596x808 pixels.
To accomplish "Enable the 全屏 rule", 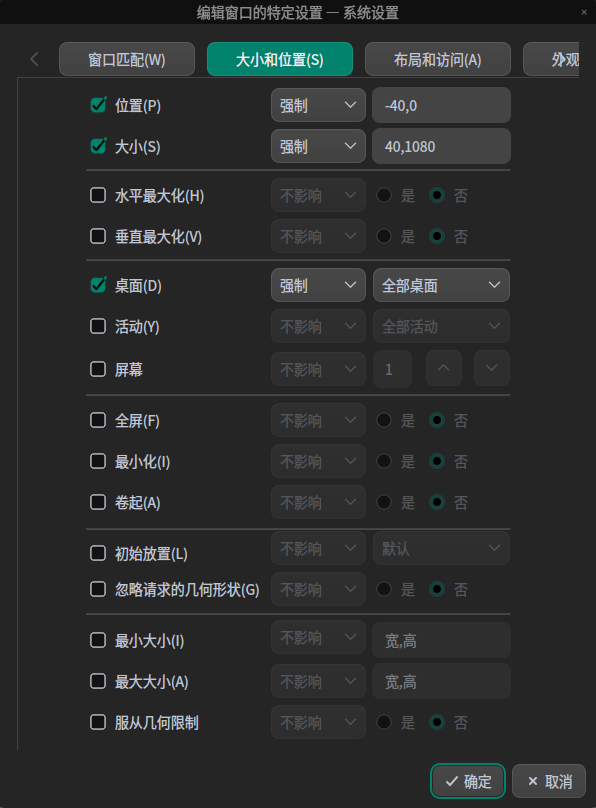I will point(97,420).
